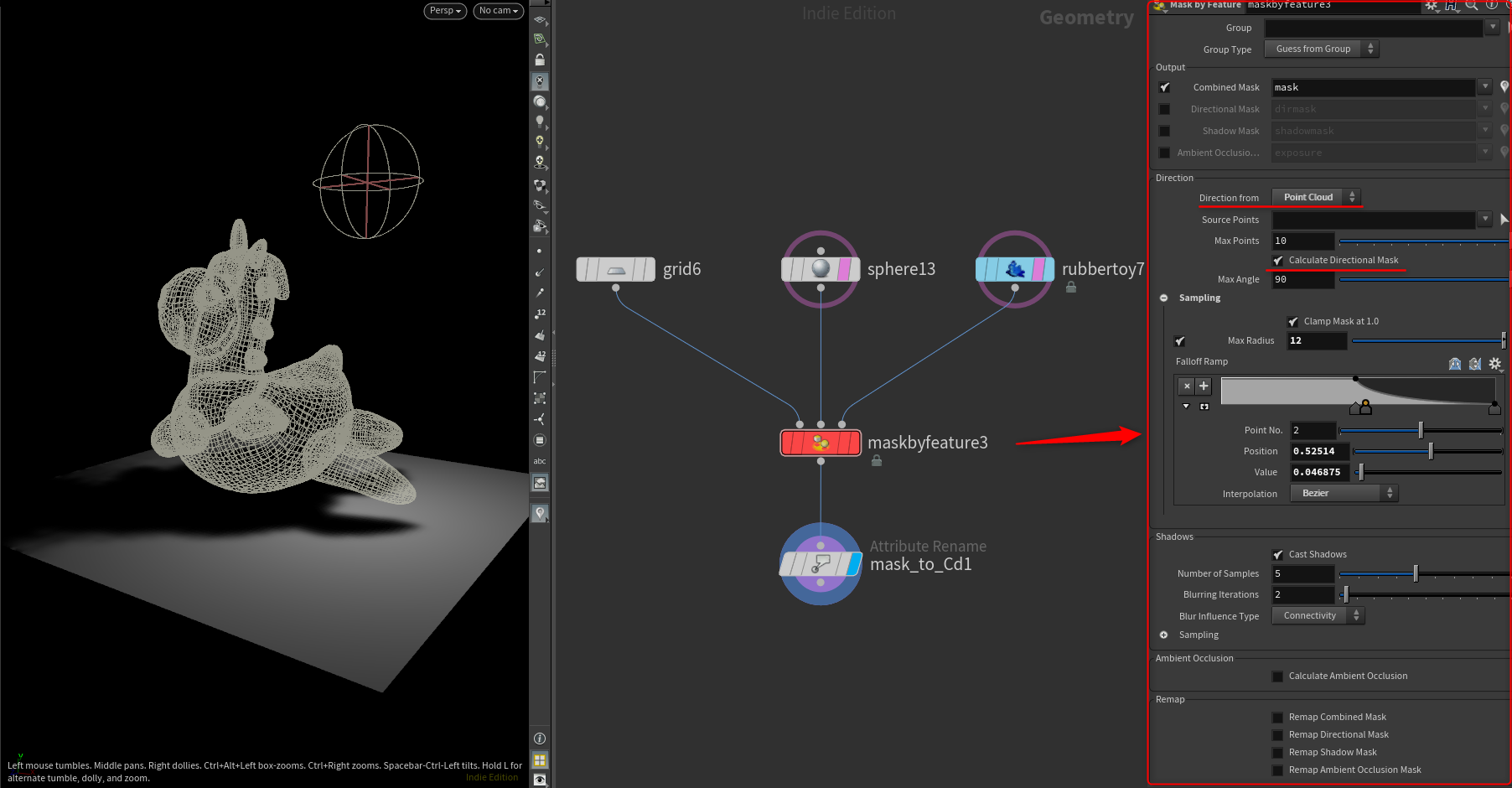Toggle Clamp Mask at 1.0 checkbox
Viewport: 1512px width, 788px height.
1293,322
